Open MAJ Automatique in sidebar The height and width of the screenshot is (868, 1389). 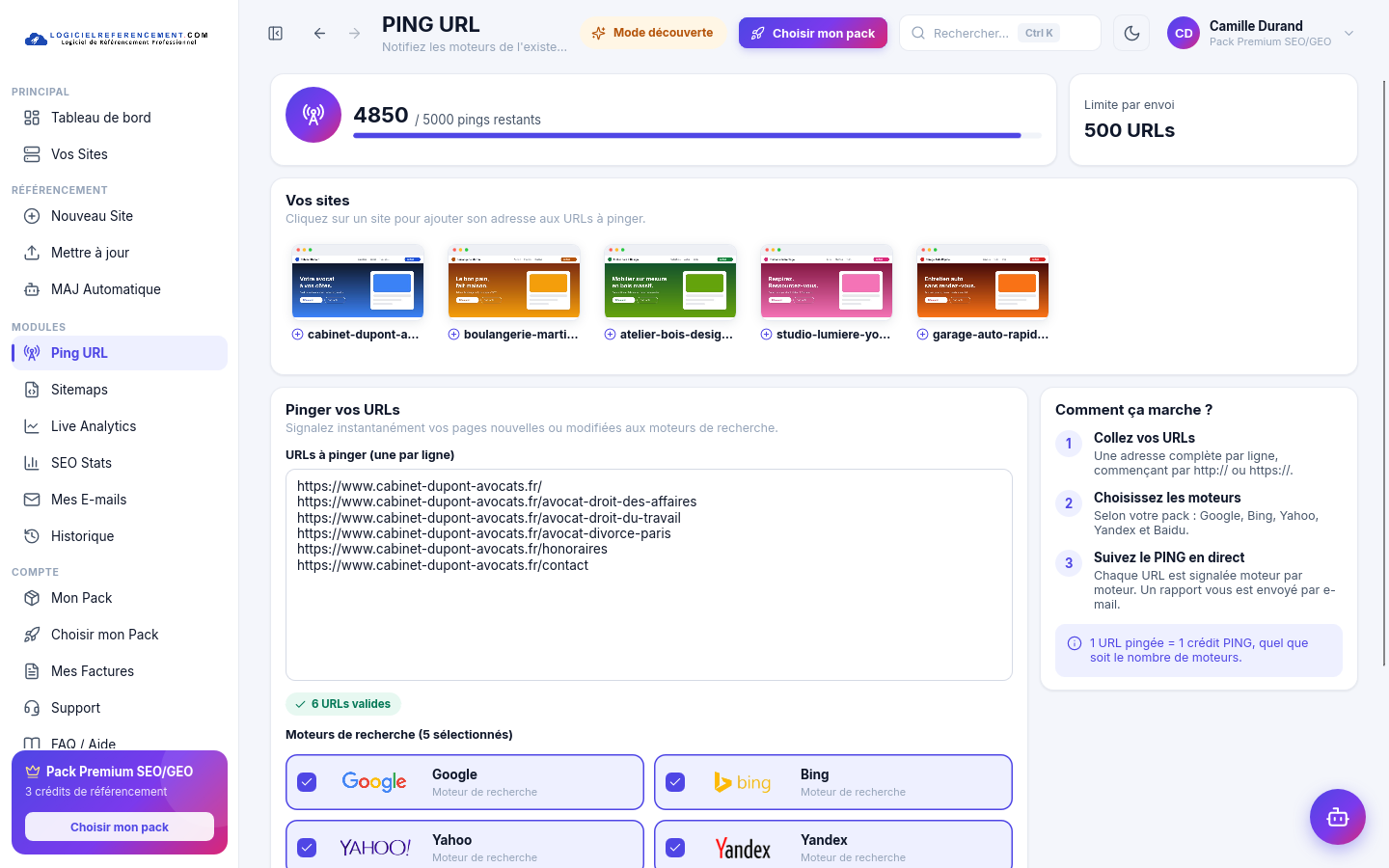120,289
